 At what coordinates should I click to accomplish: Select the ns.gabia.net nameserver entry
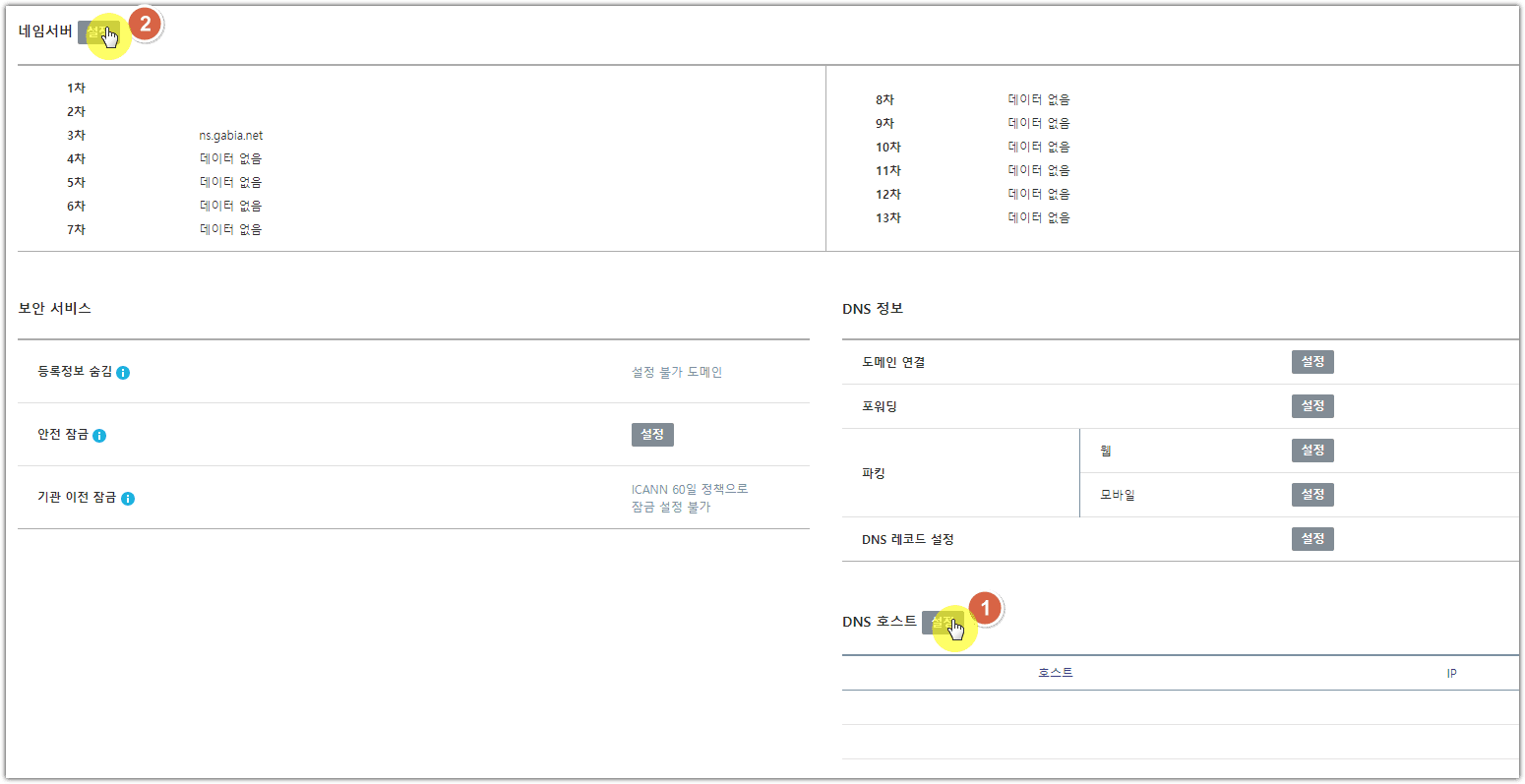(231, 136)
